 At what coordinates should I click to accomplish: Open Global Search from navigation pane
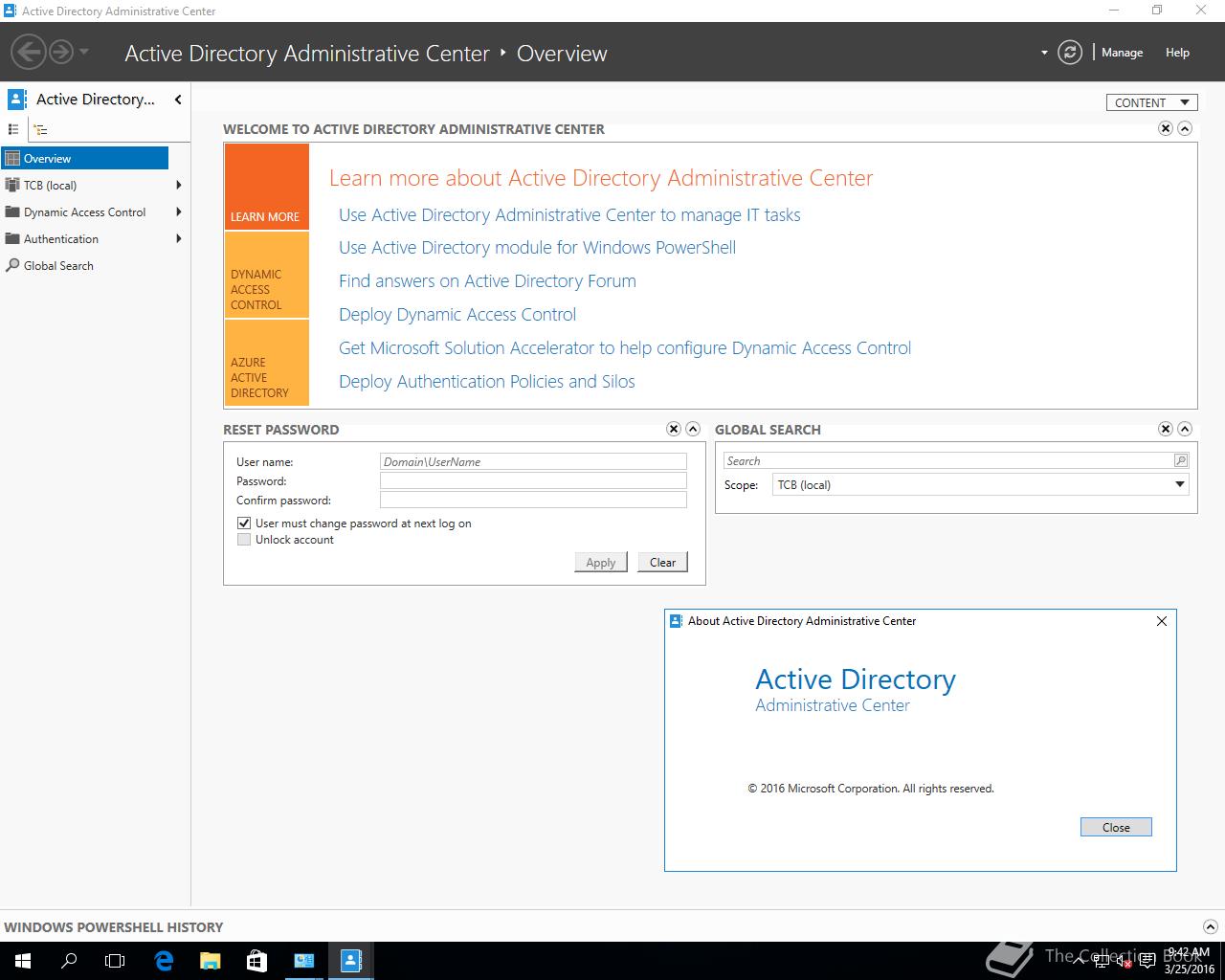click(x=58, y=266)
